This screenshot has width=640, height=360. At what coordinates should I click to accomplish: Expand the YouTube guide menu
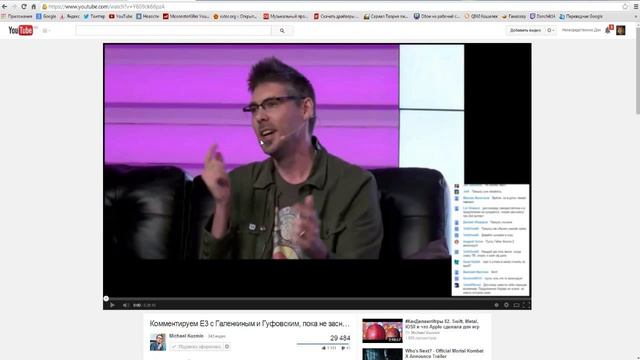tap(46, 31)
